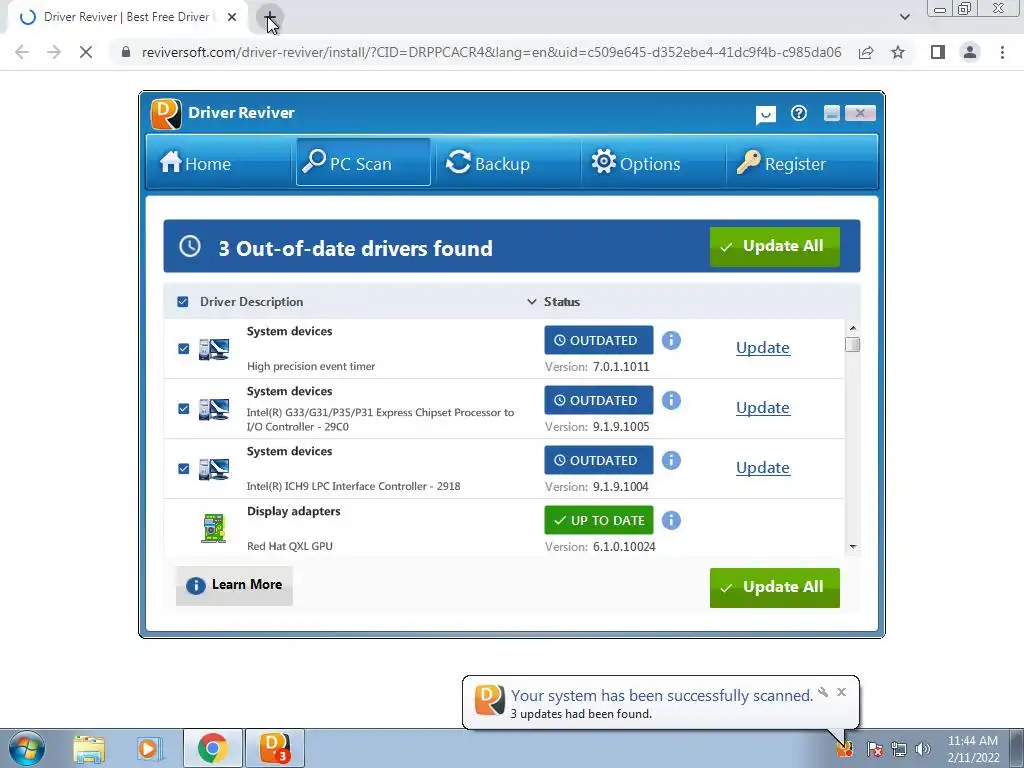Open the help question mark icon
This screenshot has width=1024, height=768.
(x=799, y=114)
